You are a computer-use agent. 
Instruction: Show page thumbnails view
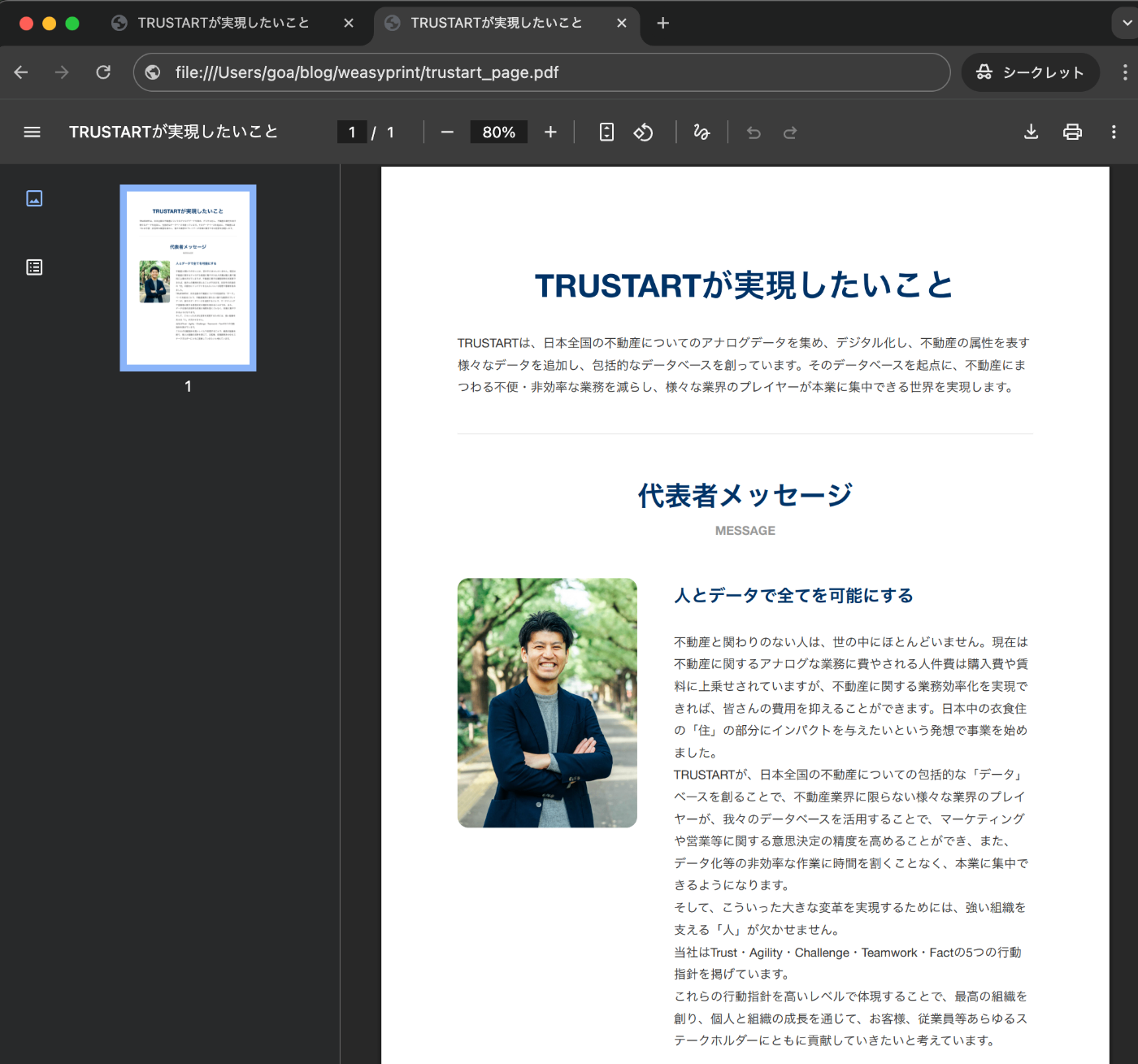[34, 198]
